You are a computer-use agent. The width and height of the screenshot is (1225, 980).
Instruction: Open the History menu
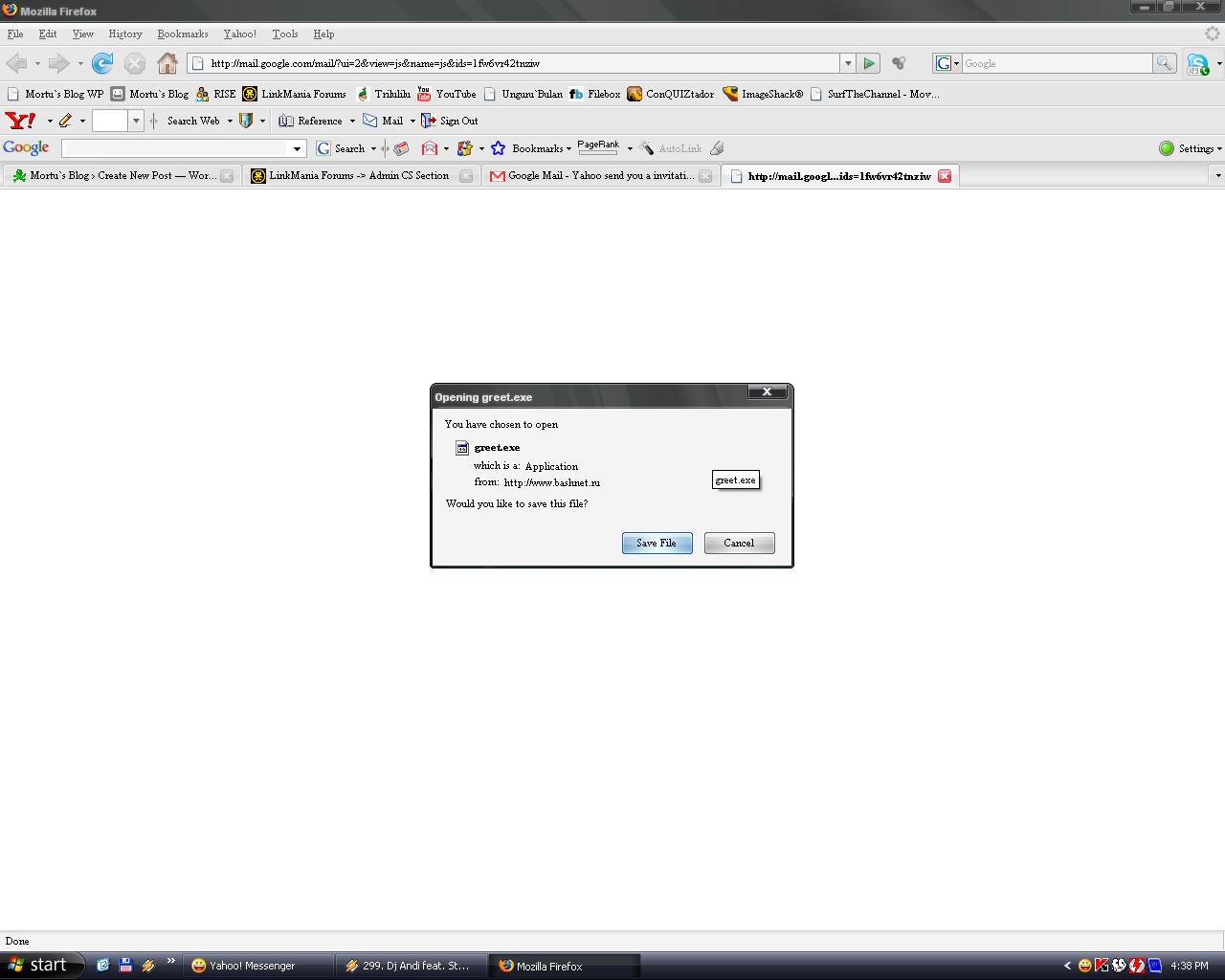(125, 33)
